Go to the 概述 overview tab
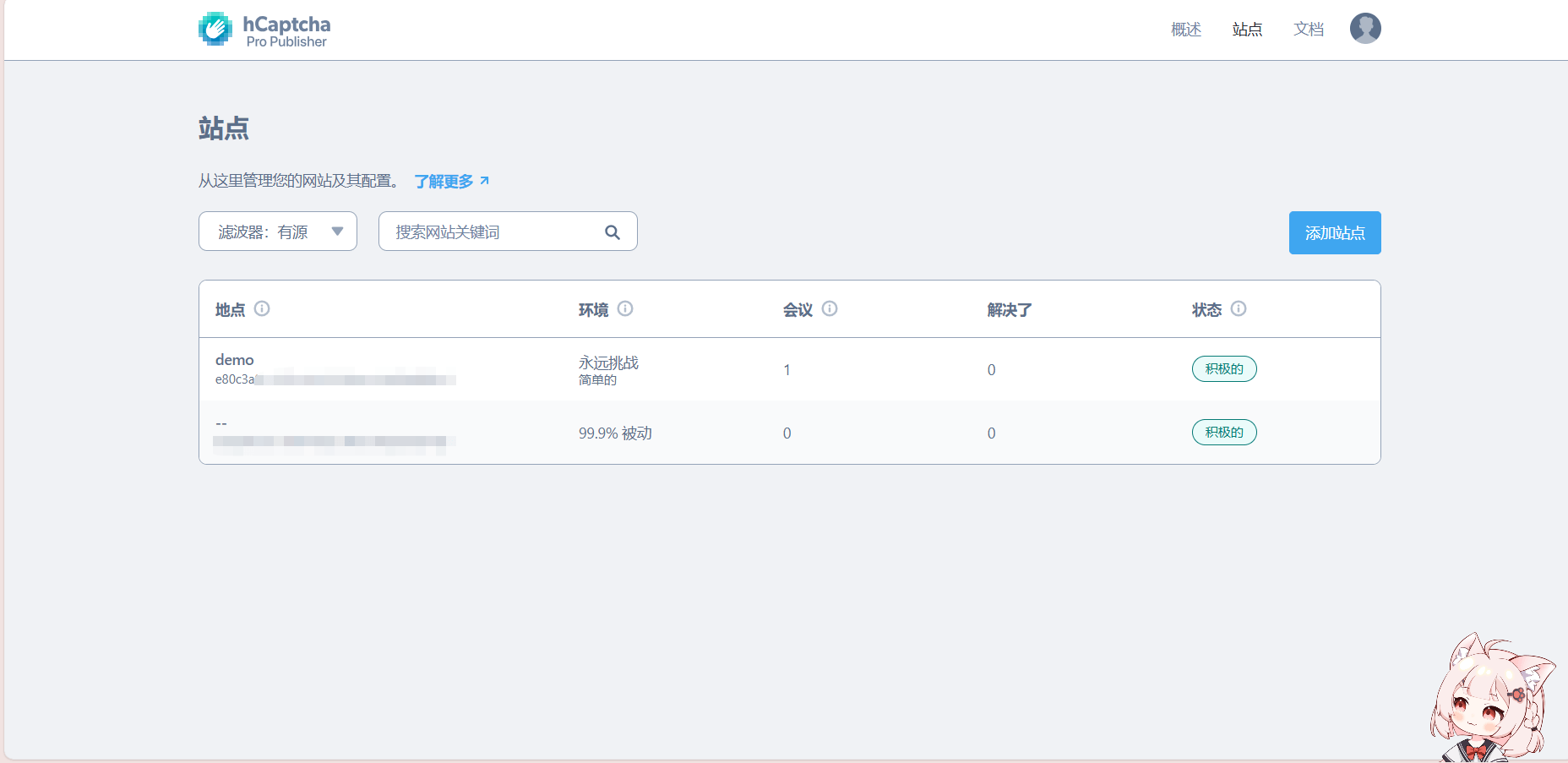 coord(1185,30)
